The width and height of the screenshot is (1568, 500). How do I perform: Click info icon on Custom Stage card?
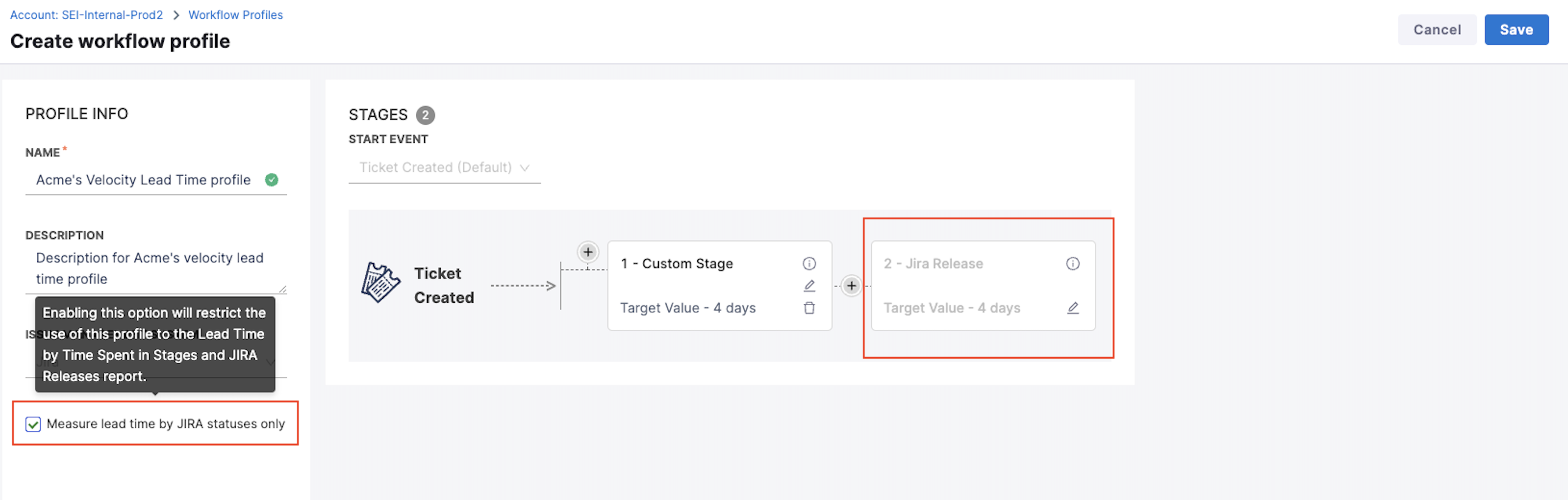point(809,264)
